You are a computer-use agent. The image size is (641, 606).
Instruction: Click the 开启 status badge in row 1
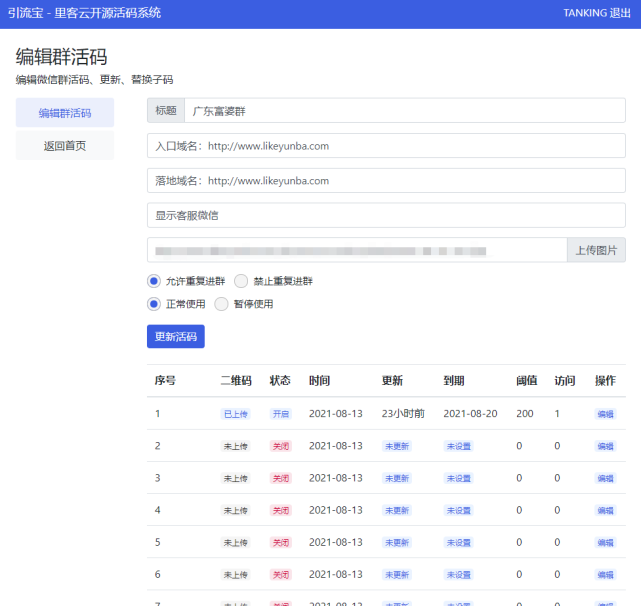tap(280, 414)
